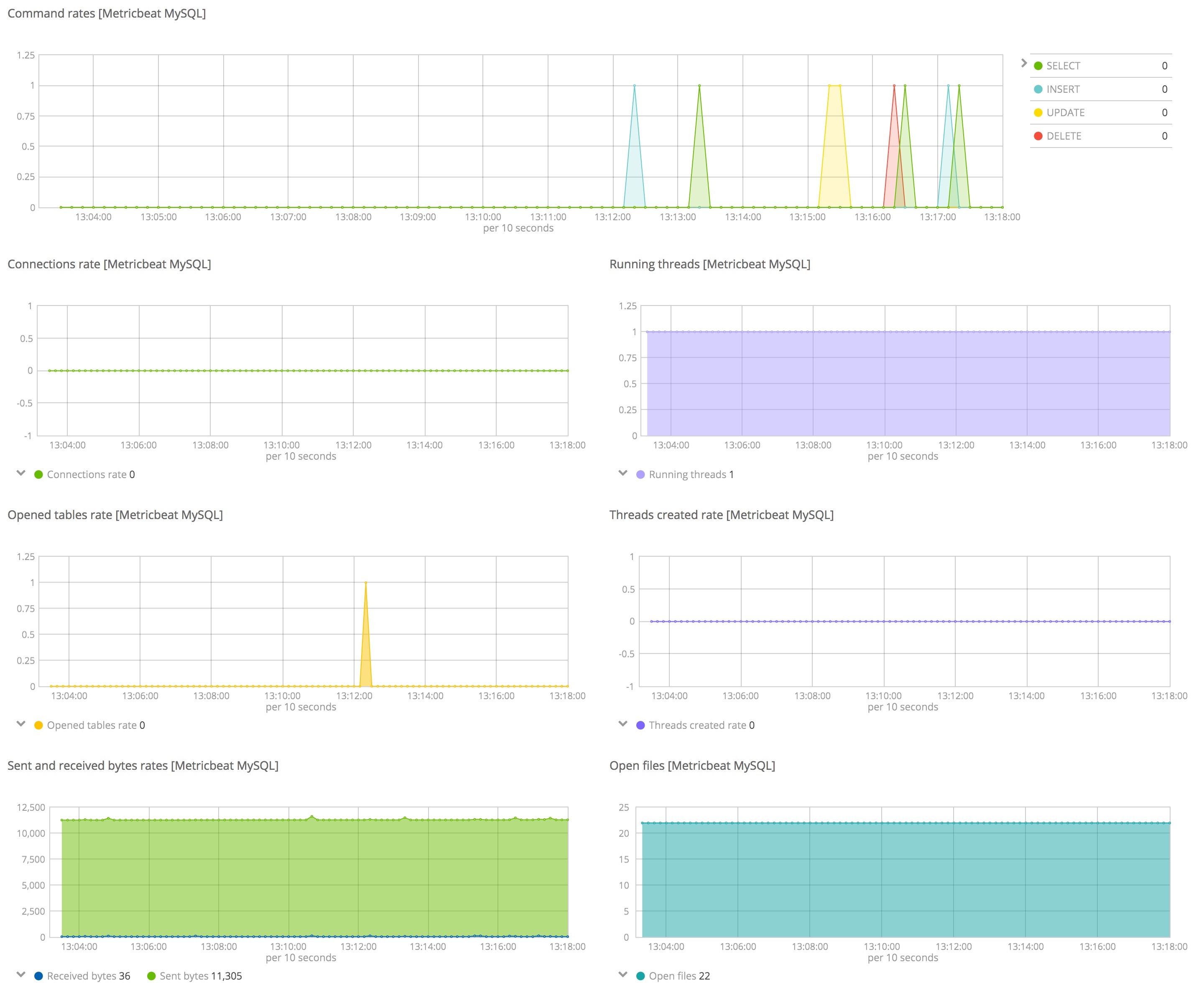This screenshot has width=1204, height=1003.
Task: Expand the Connections rate legend chevron
Action: point(21,473)
